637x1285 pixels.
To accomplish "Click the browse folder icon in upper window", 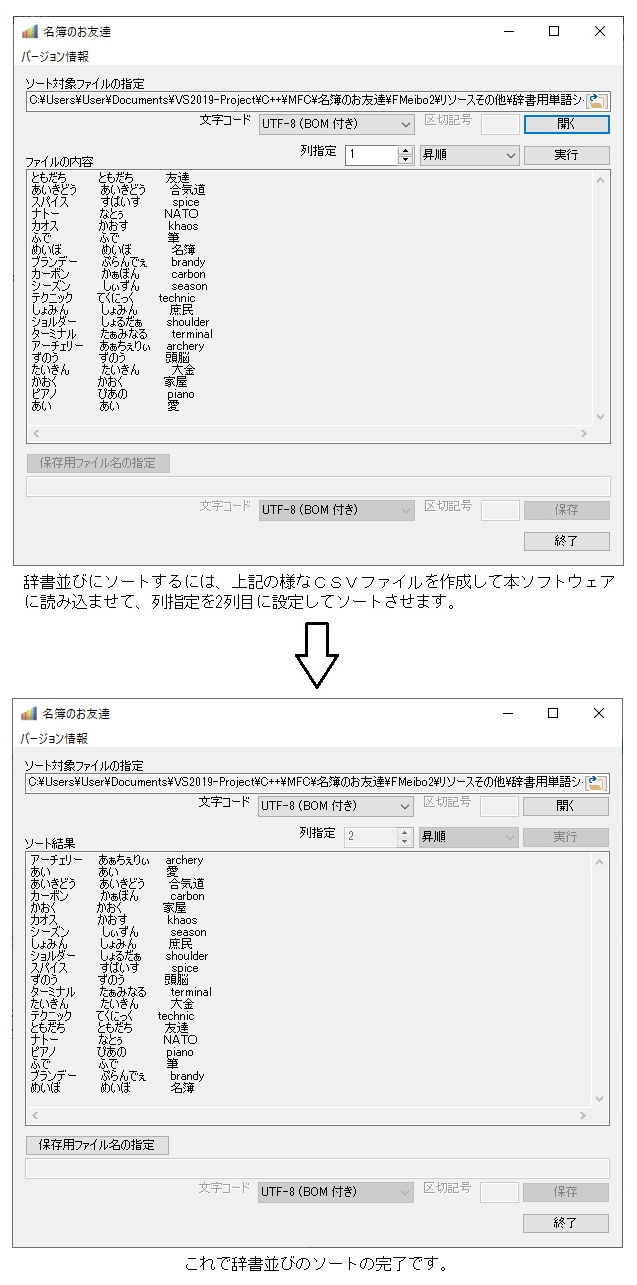I will coord(597,101).
